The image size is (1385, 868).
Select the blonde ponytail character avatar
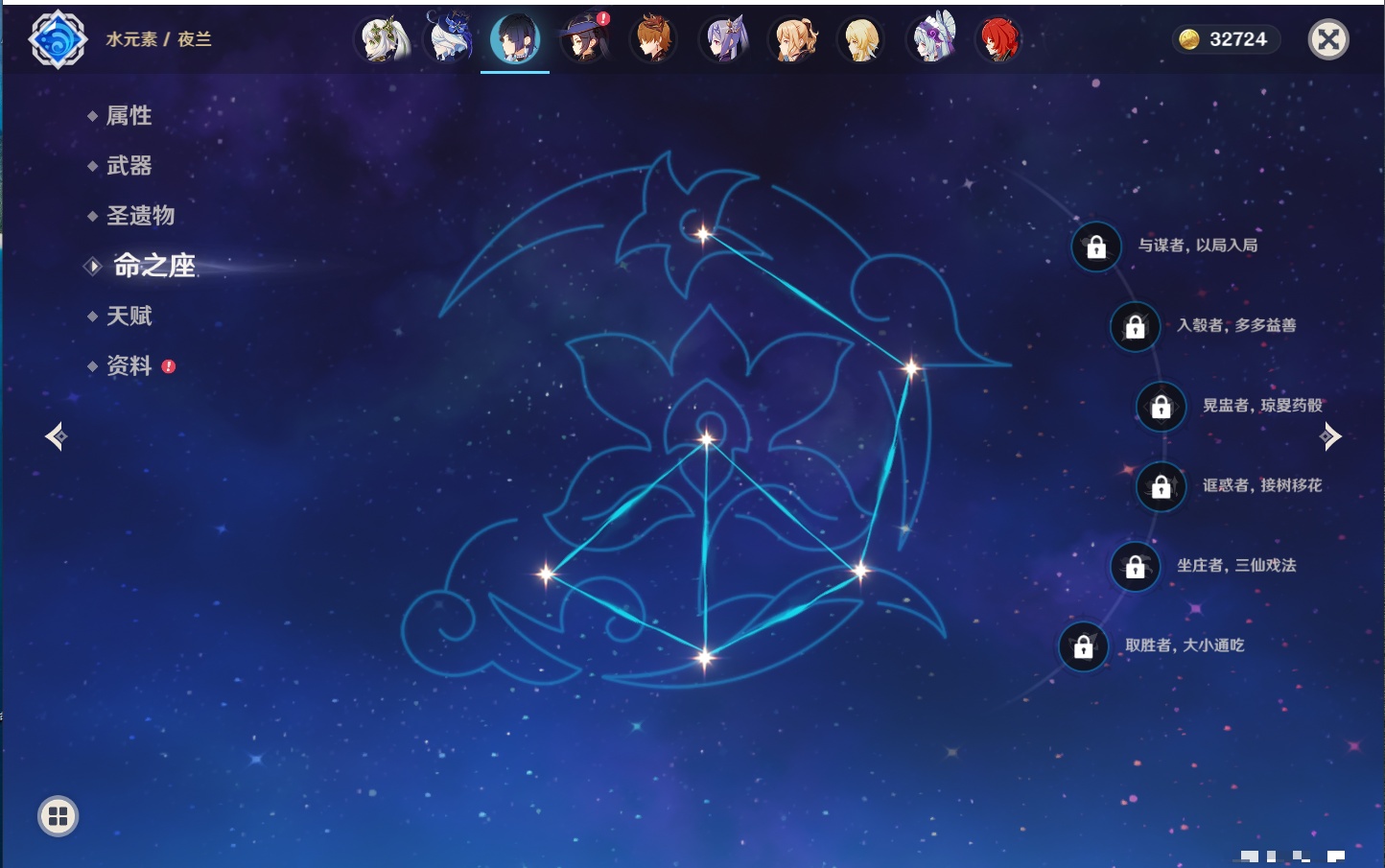coord(794,39)
